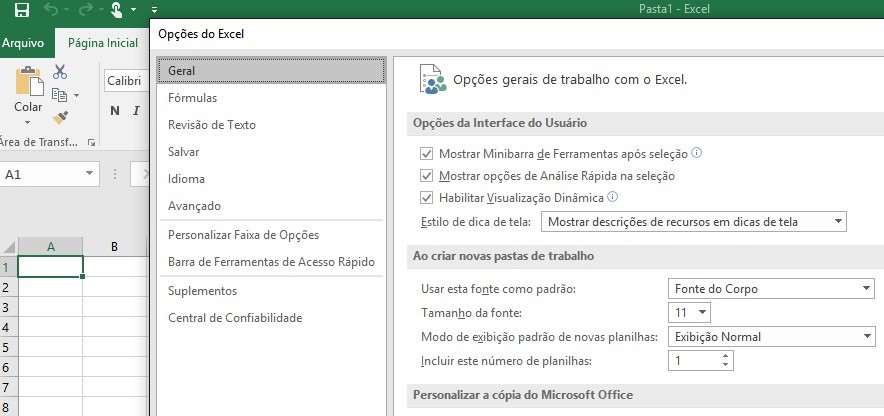Open the clipboard pane launcher icon
Image resolution: width=884 pixels, height=416 pixels.
[91, 143]
